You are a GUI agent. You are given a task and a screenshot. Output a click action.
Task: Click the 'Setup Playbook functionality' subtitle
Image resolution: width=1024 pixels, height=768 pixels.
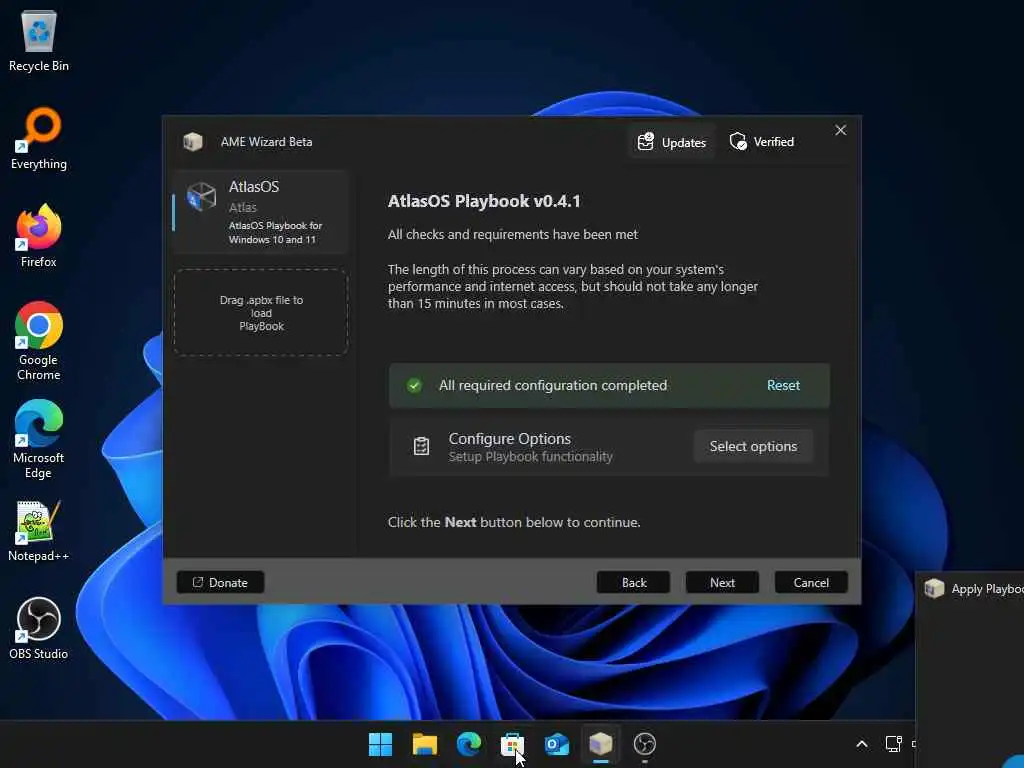point(530,456)
